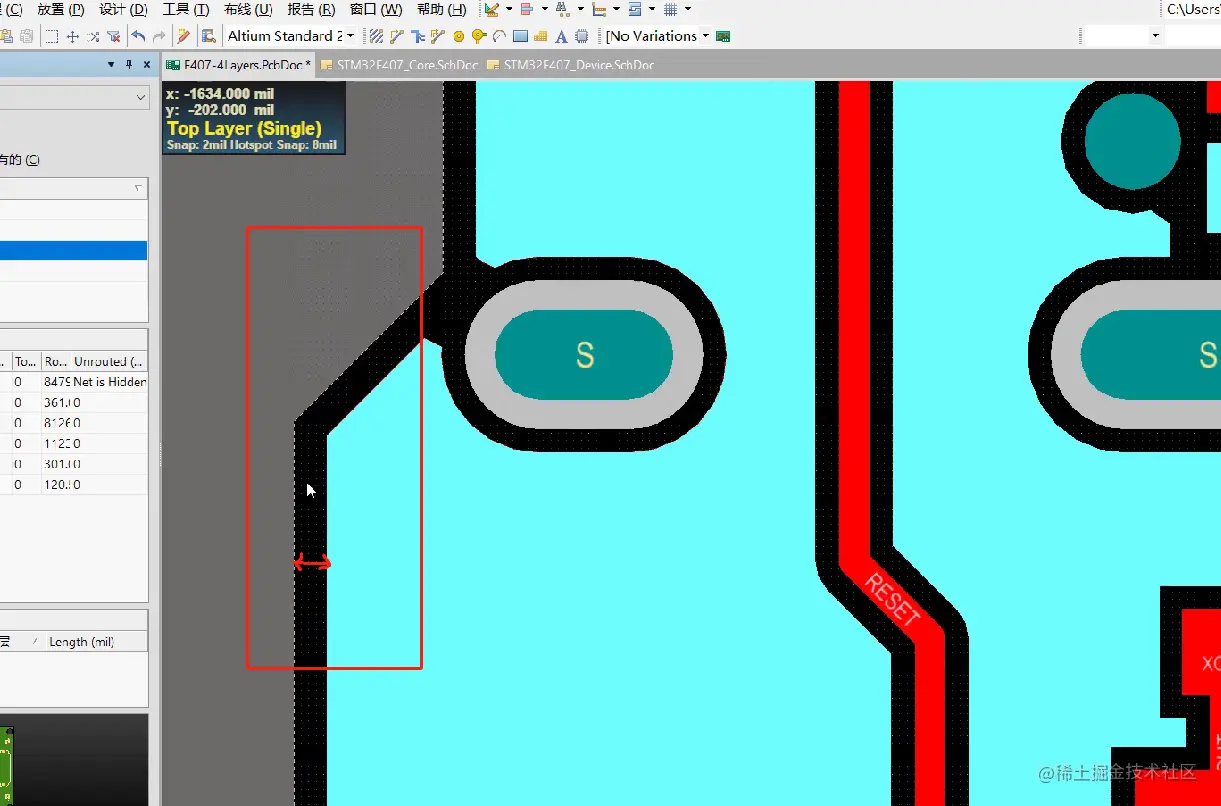Open the 布线 (U) menu

[x=248, y=9]
